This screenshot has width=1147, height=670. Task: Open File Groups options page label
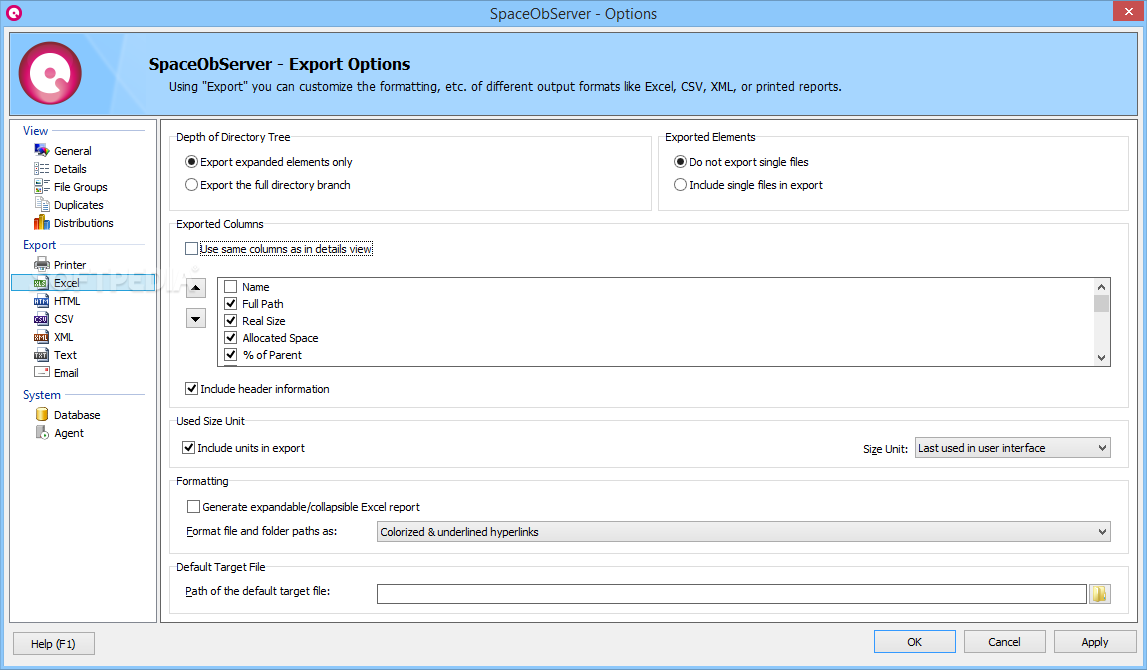pos(80,187)
